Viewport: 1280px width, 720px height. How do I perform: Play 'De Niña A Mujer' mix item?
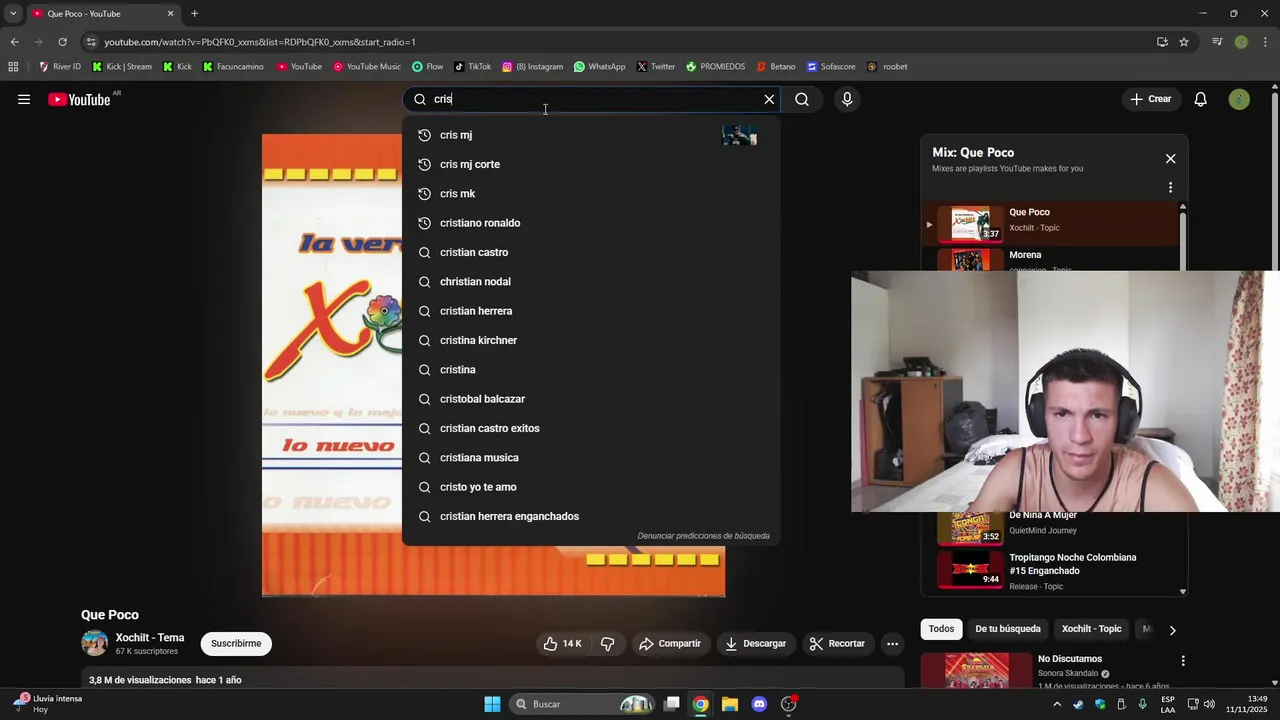point(1051,525)
